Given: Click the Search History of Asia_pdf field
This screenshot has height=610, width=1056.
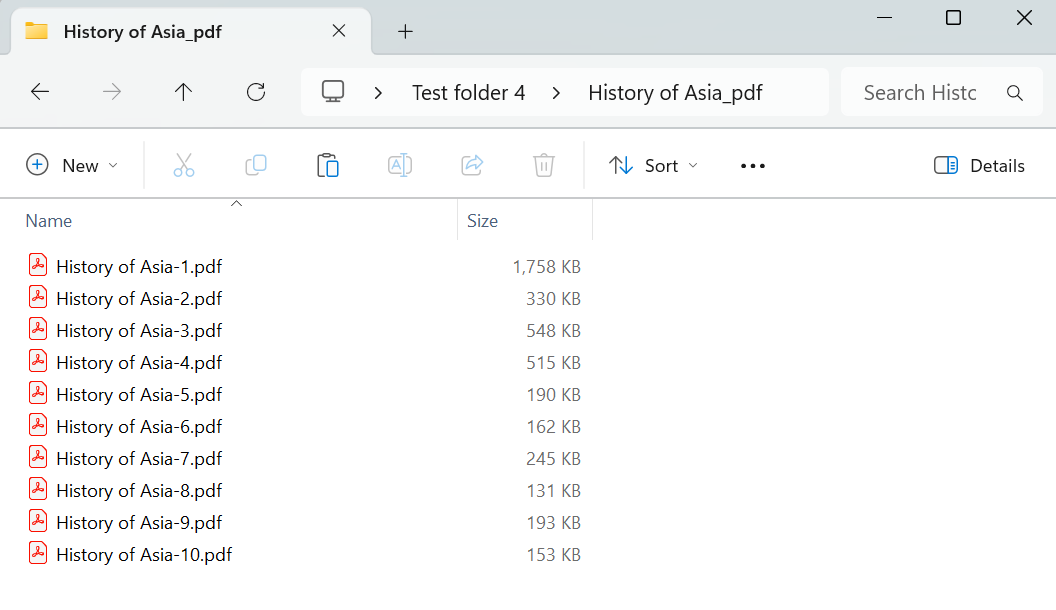Looking at the screenshot, I should tap(920, 93).
